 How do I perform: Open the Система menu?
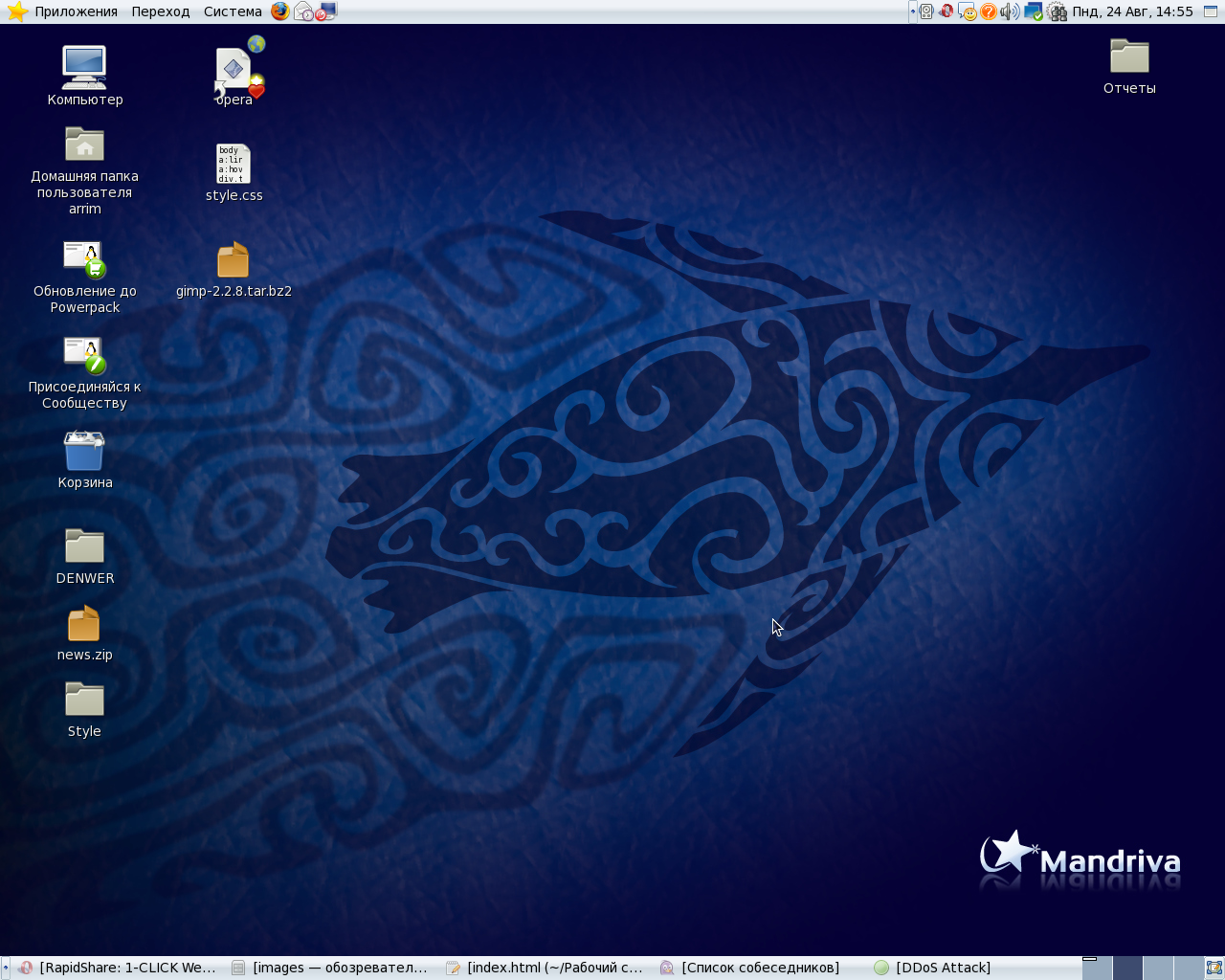233,11
